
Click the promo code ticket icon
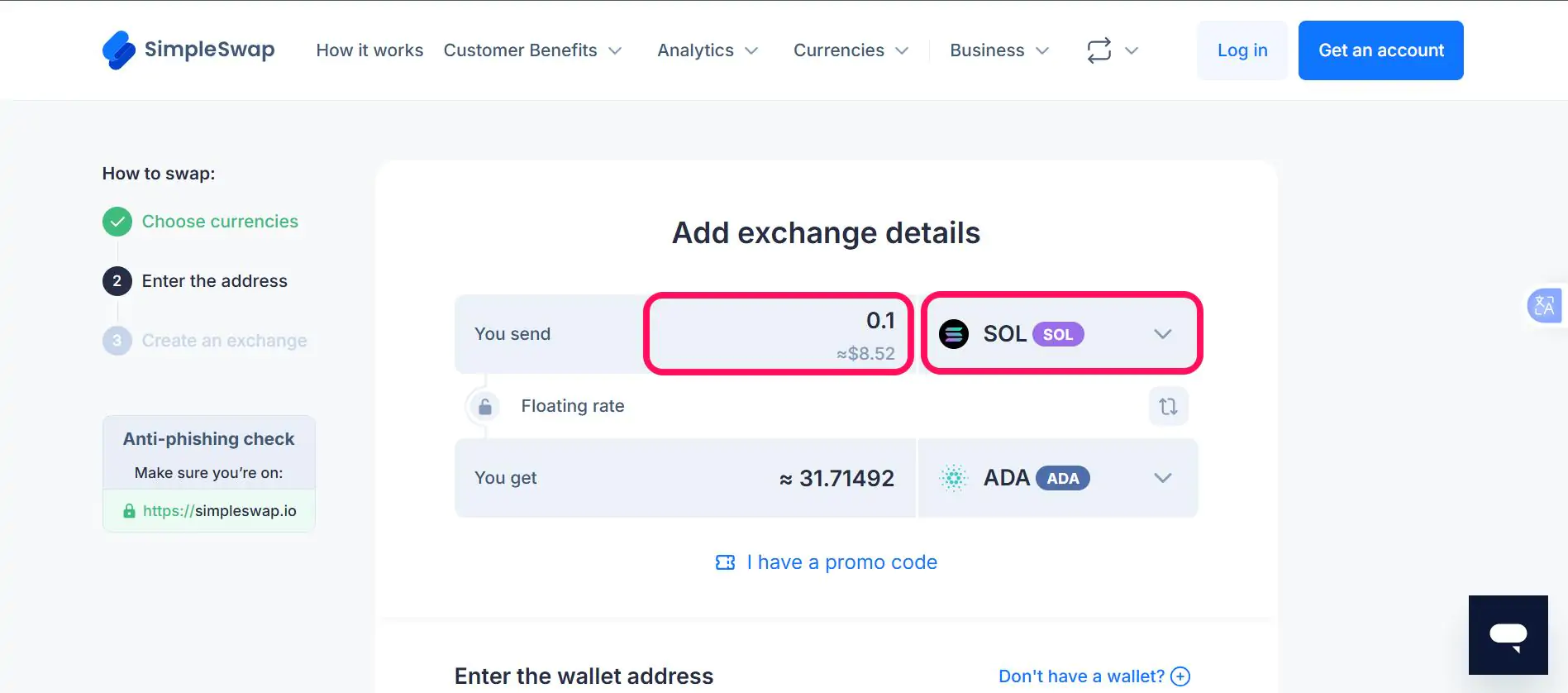tap(724, 562)
